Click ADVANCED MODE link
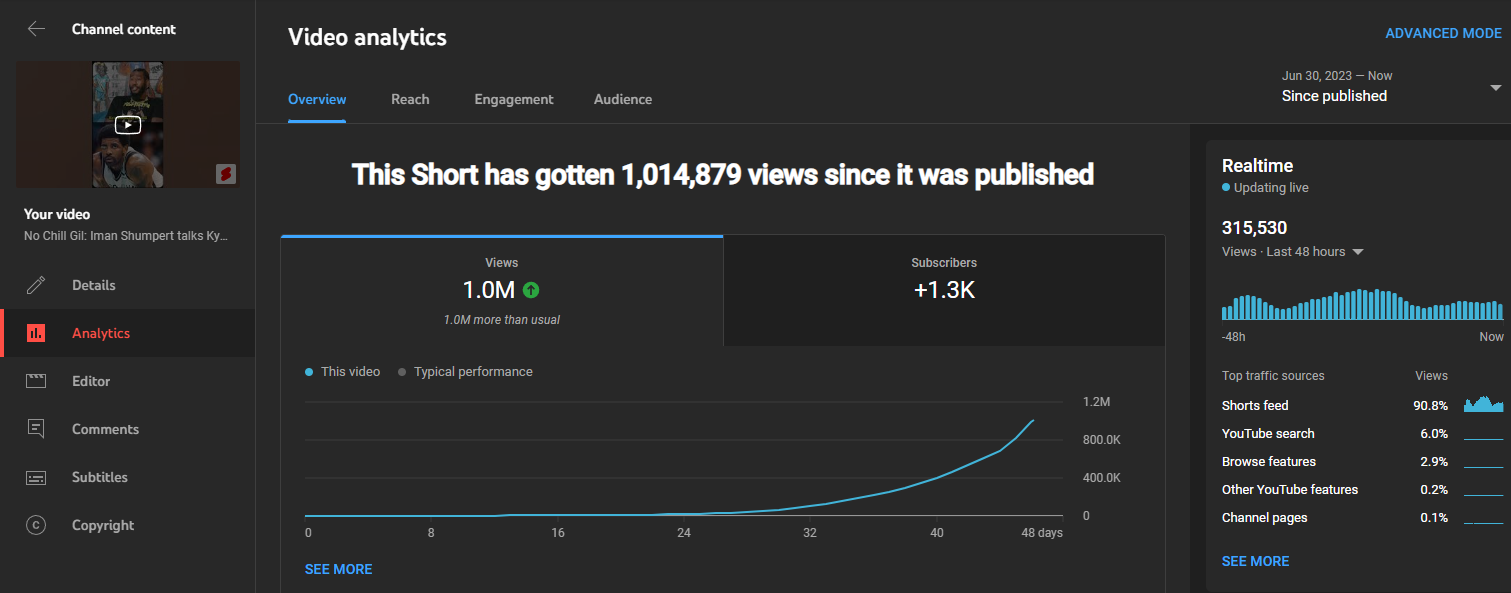This screenshot has width=1511, height=593. tap(1443, 33)
